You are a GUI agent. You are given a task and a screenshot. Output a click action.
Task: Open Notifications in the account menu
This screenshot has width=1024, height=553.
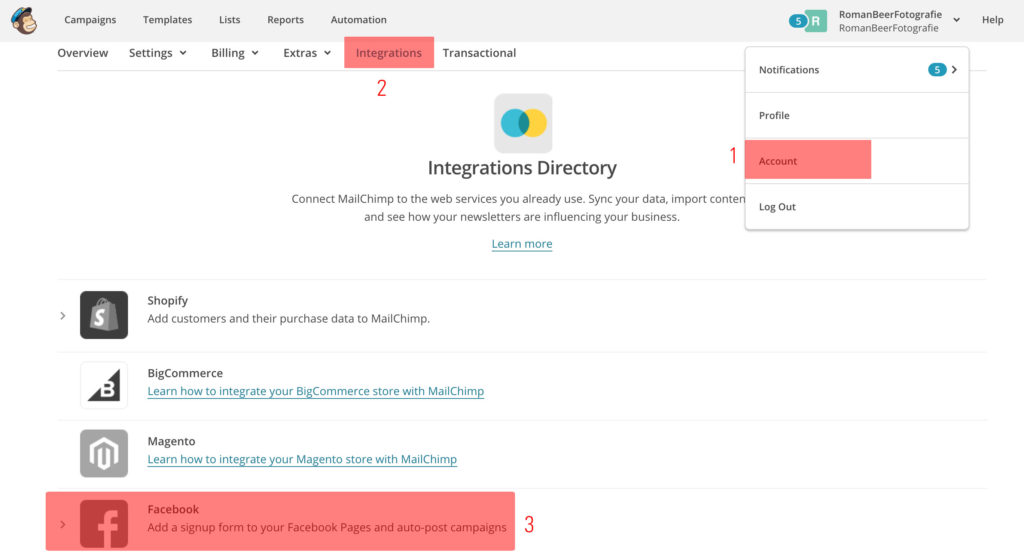tap(856, 70)
